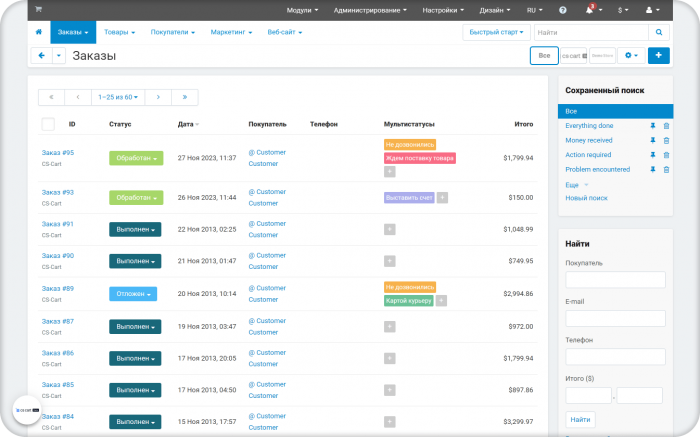Delete the Action required saved search
700x437 pixels.
666,155
